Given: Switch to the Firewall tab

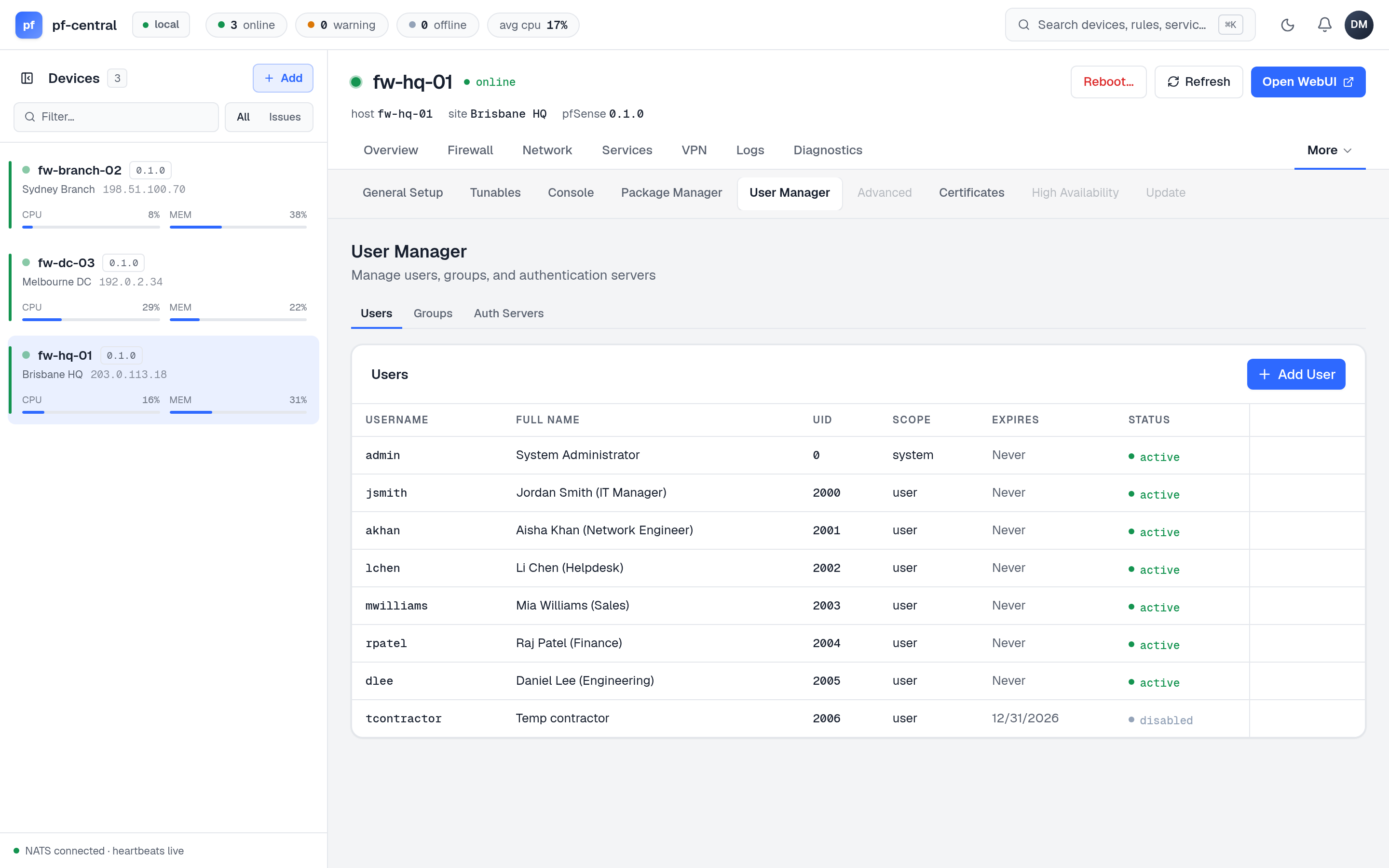Looking at the screenshot, I should pos(469,150).
